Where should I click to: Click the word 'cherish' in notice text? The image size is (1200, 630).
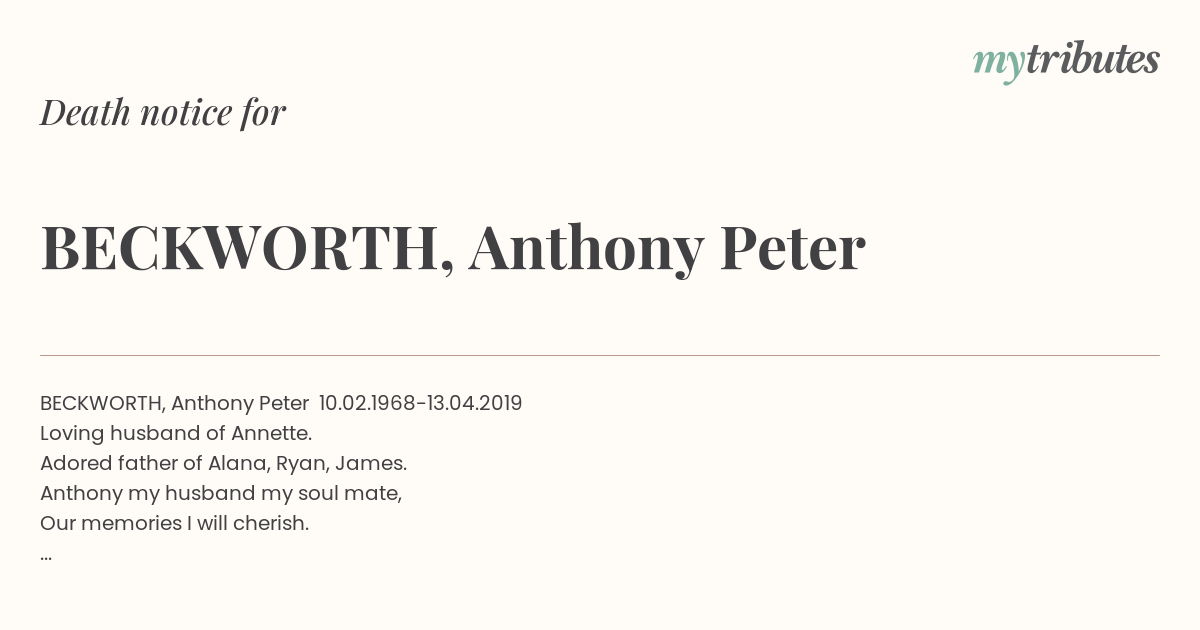tap(268, 523)
